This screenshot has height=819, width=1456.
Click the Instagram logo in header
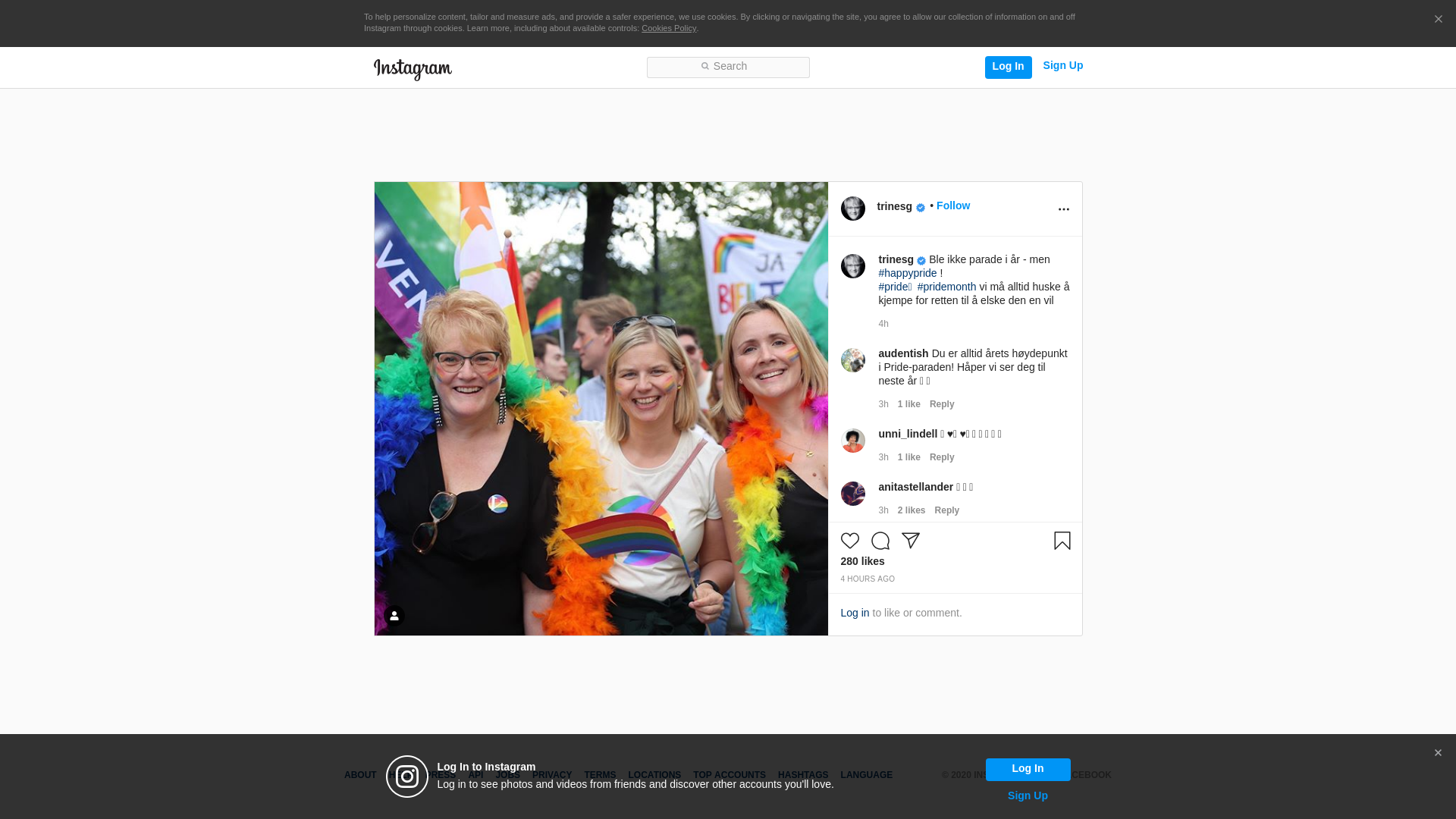click(x=413, y=69)
